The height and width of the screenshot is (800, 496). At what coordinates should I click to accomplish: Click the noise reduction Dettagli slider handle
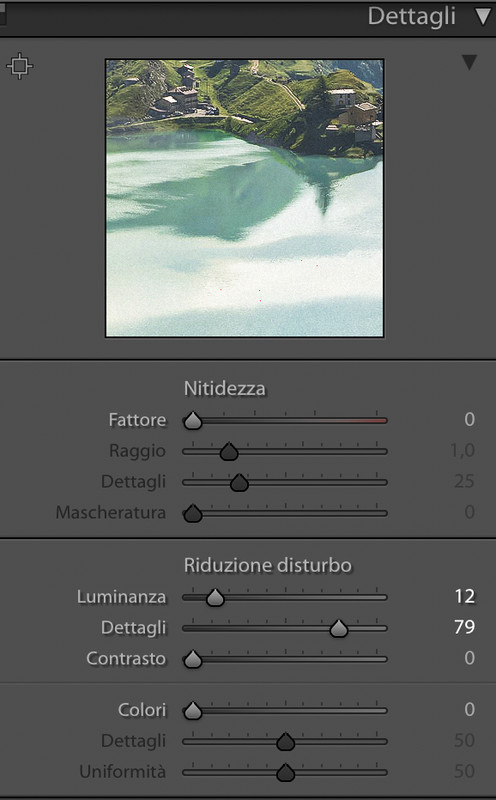tap(339, 629)
